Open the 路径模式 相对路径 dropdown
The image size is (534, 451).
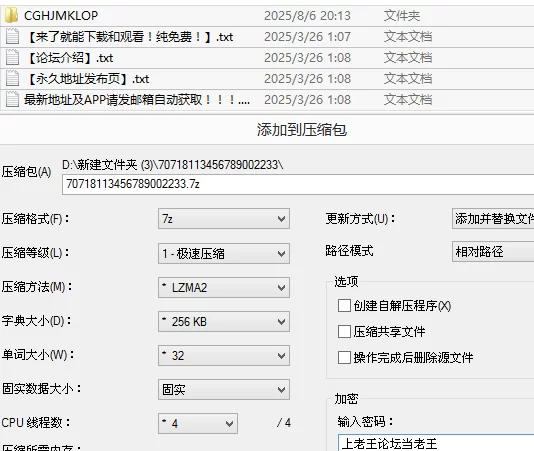coord(493,252)
